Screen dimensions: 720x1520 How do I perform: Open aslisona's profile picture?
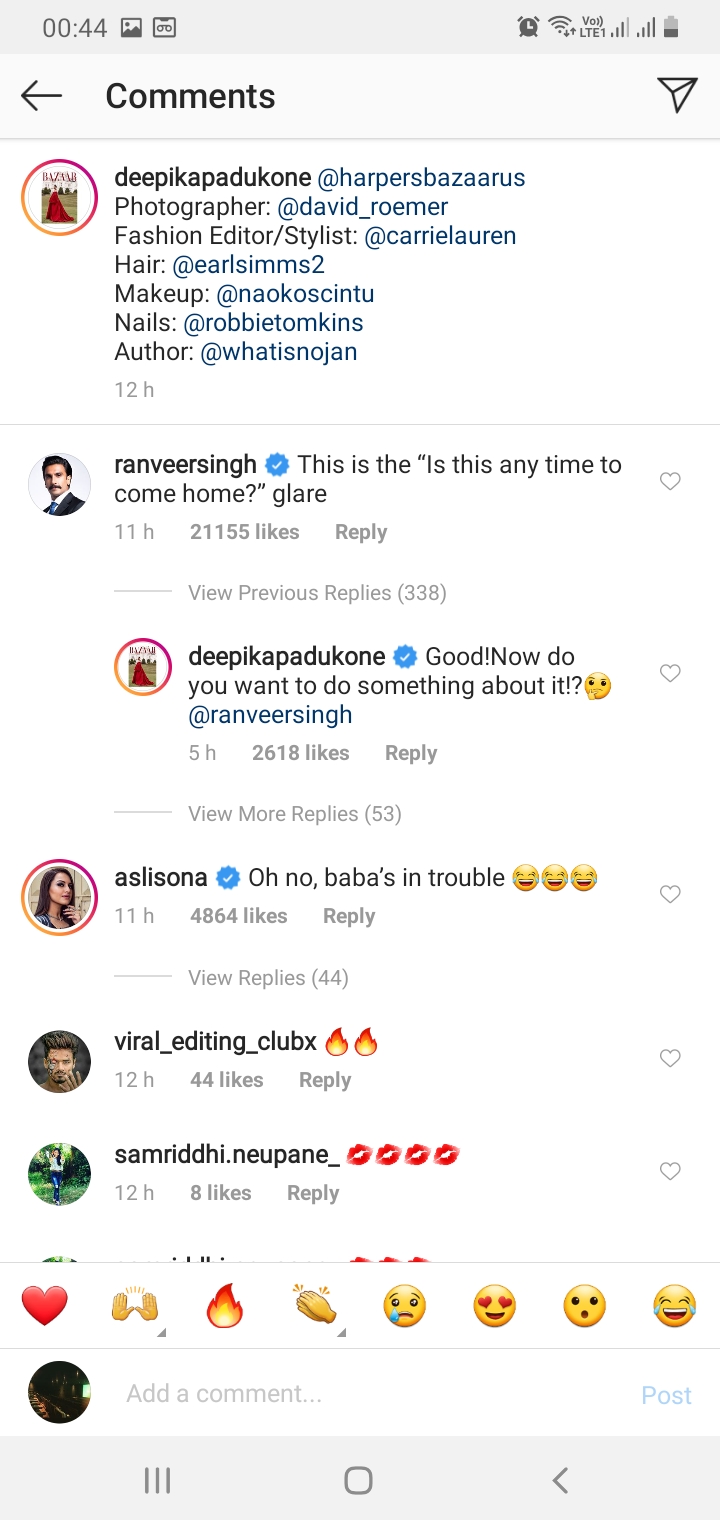point(59,895)
